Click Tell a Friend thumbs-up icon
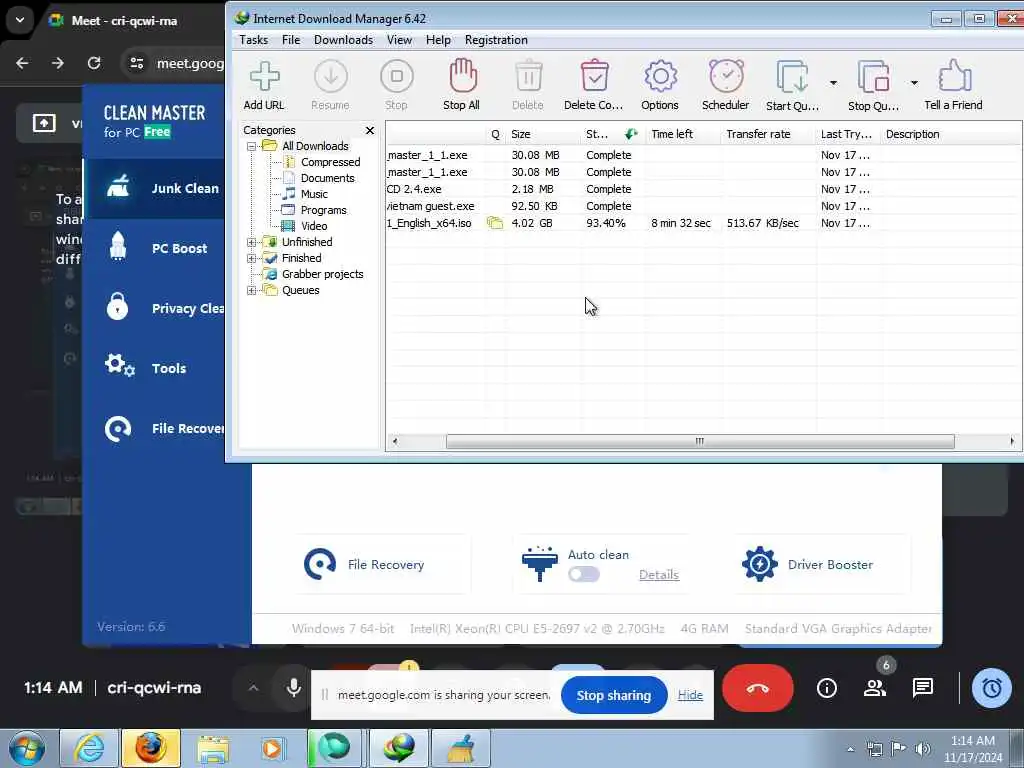Viewport: 1024px width, 768px height. coord(953,85)
